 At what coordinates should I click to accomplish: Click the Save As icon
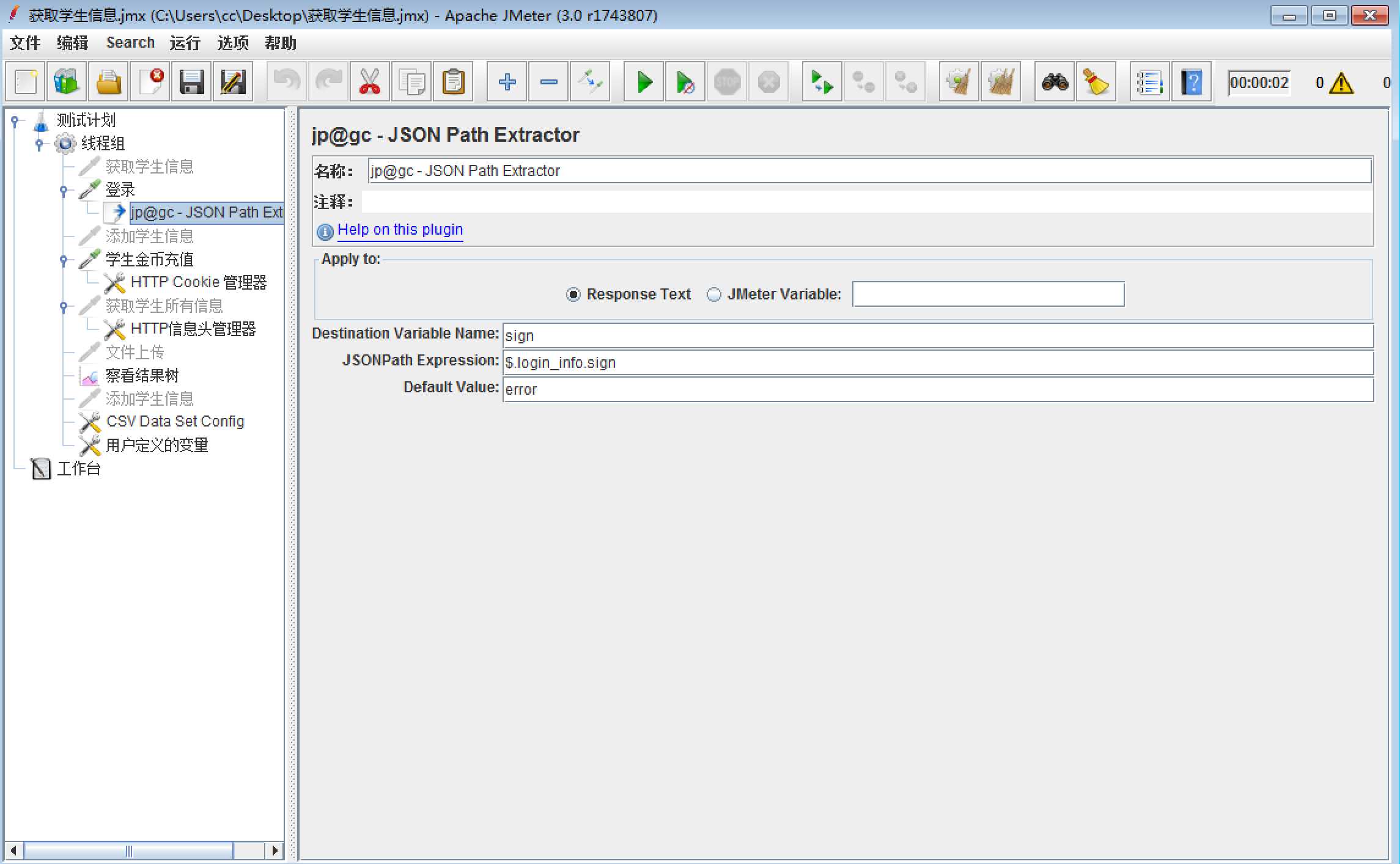point(233,82)
